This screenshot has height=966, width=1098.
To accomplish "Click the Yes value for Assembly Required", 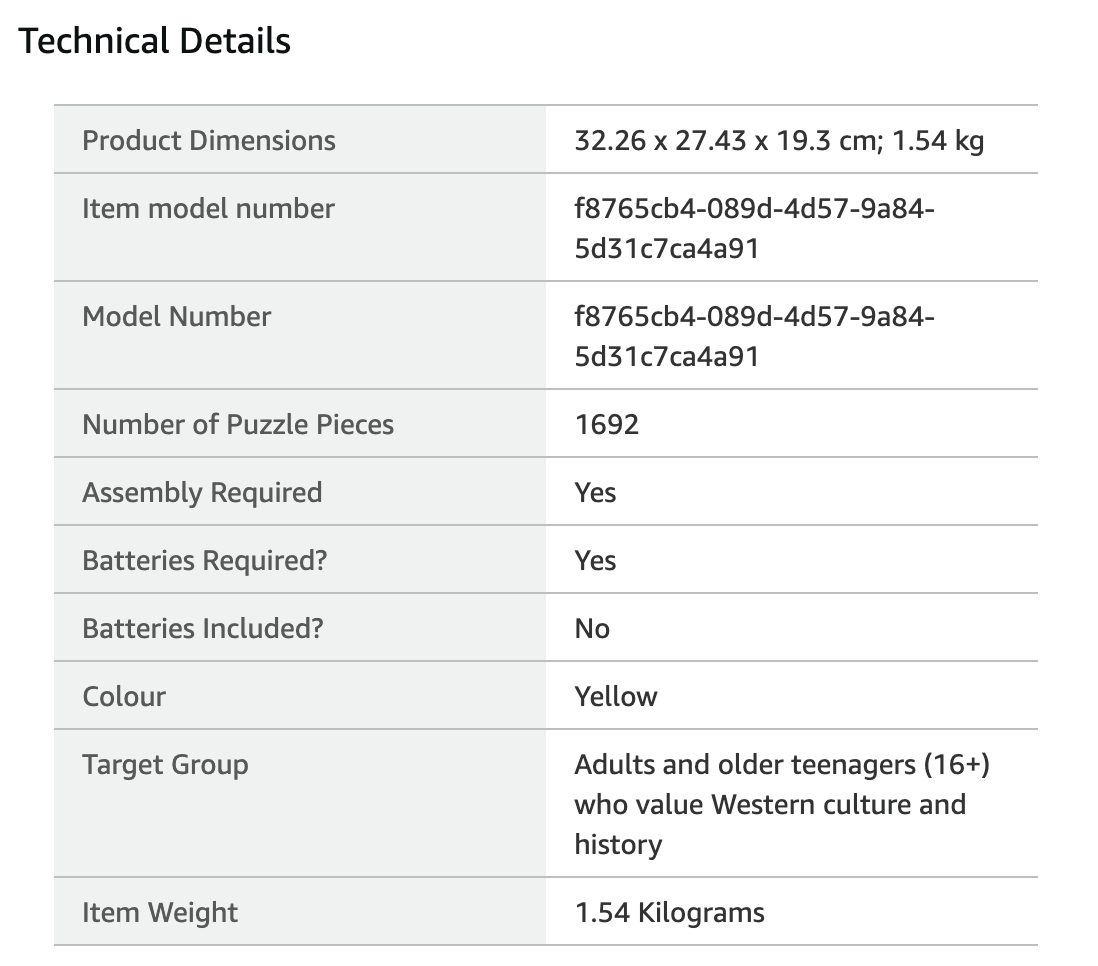I will (595, 492).
